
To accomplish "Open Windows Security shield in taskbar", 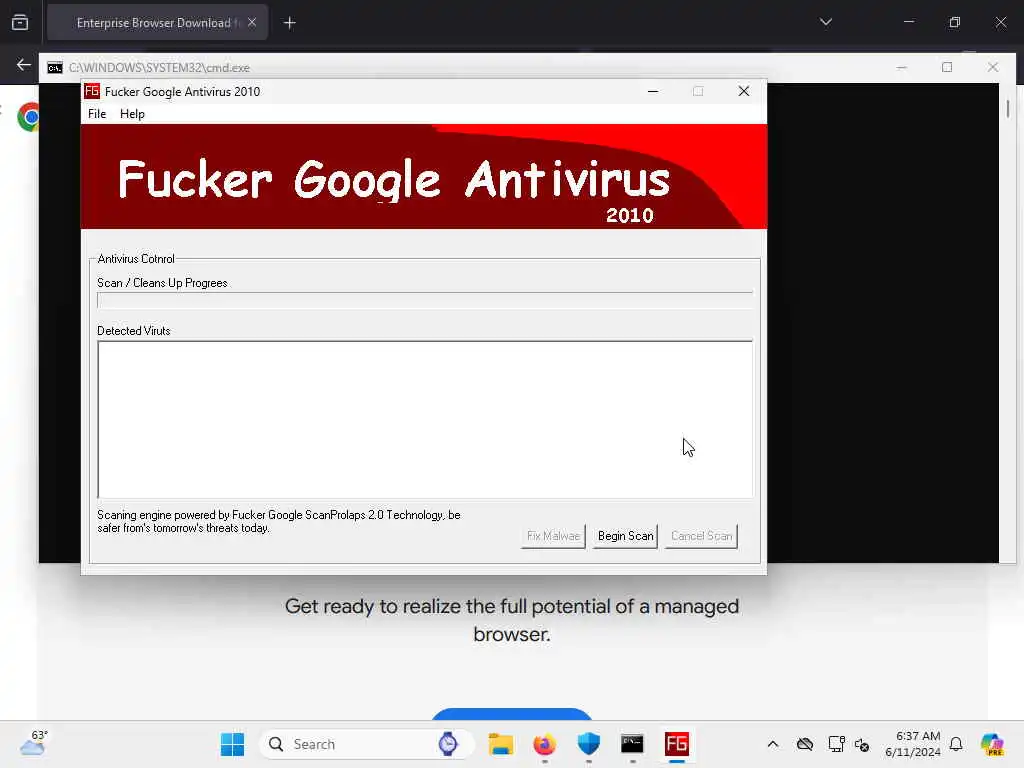I will click(x=588, y=744).
